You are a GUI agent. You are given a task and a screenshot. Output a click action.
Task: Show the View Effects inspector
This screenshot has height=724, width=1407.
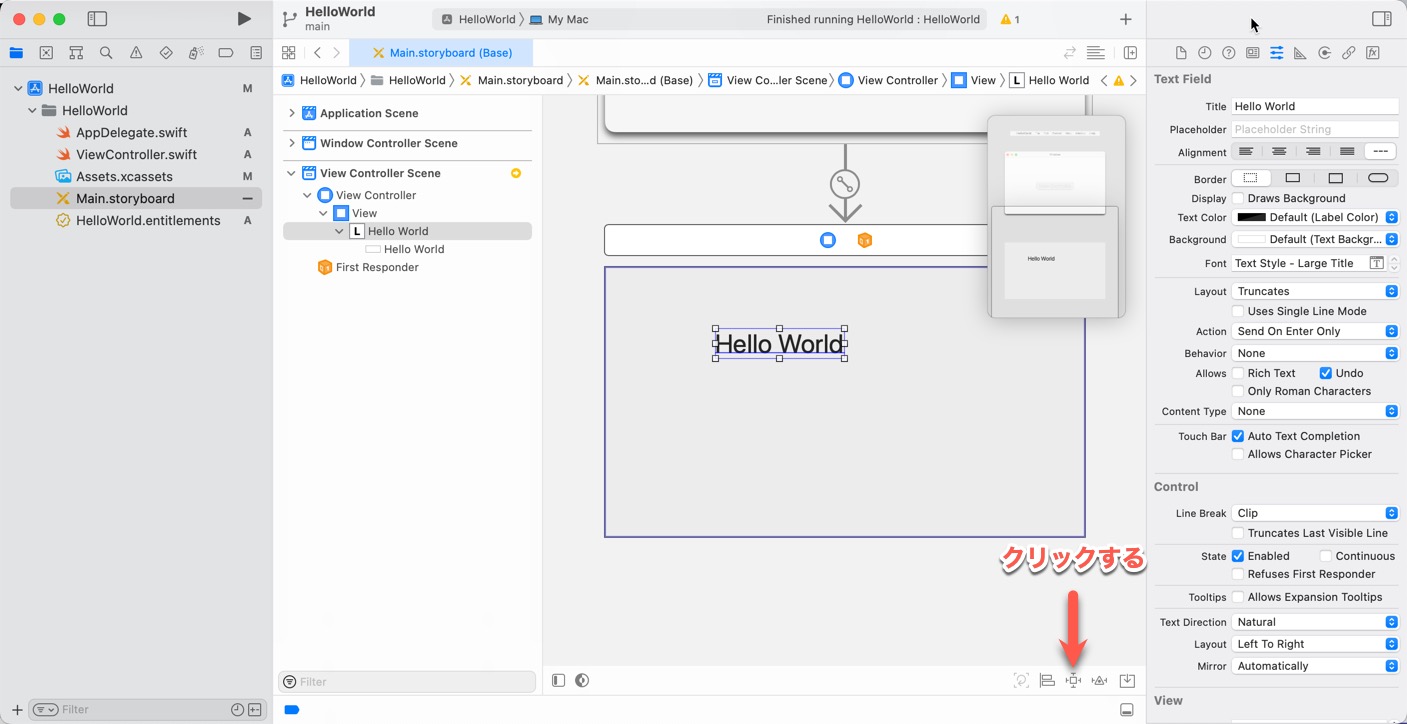(1373, 53)
